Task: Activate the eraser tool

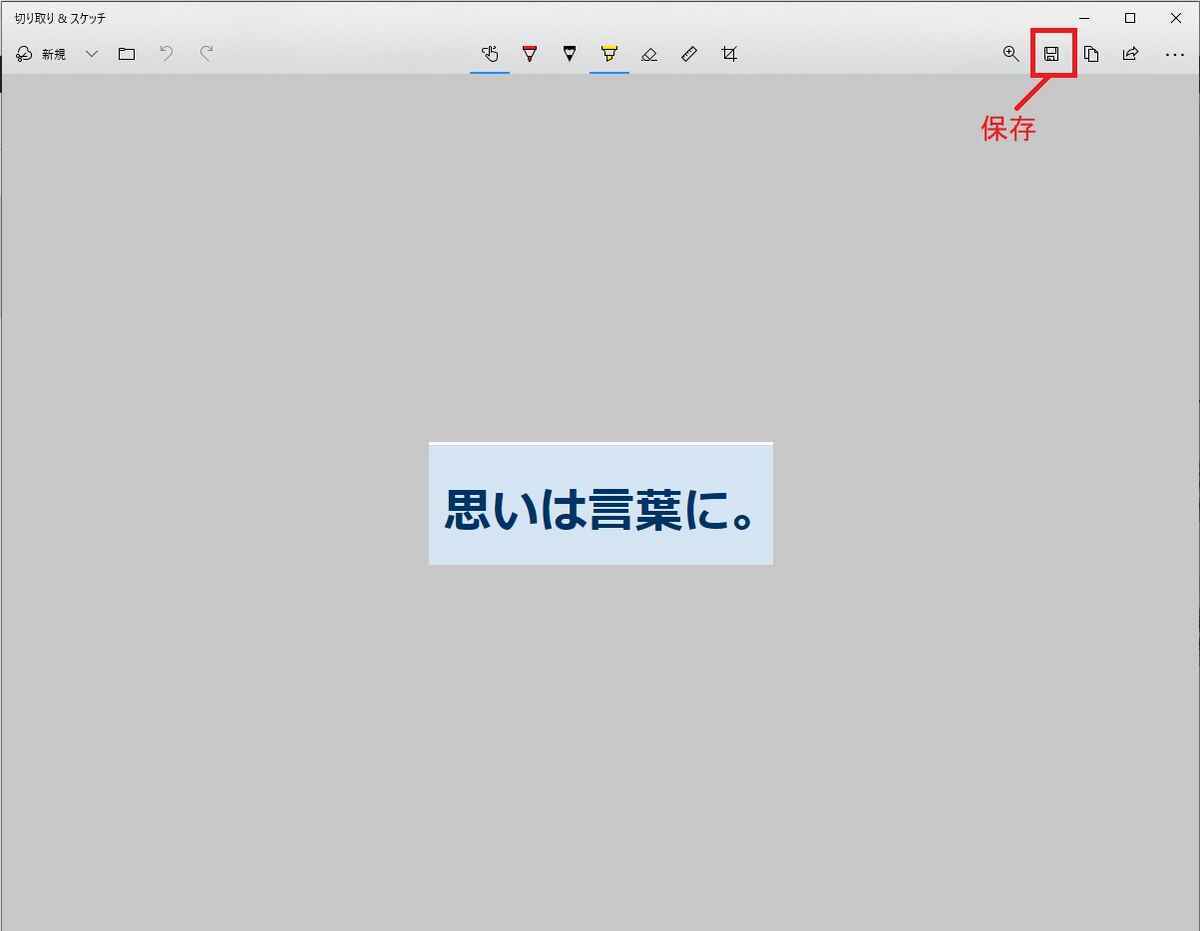Action: pos(649,54)
